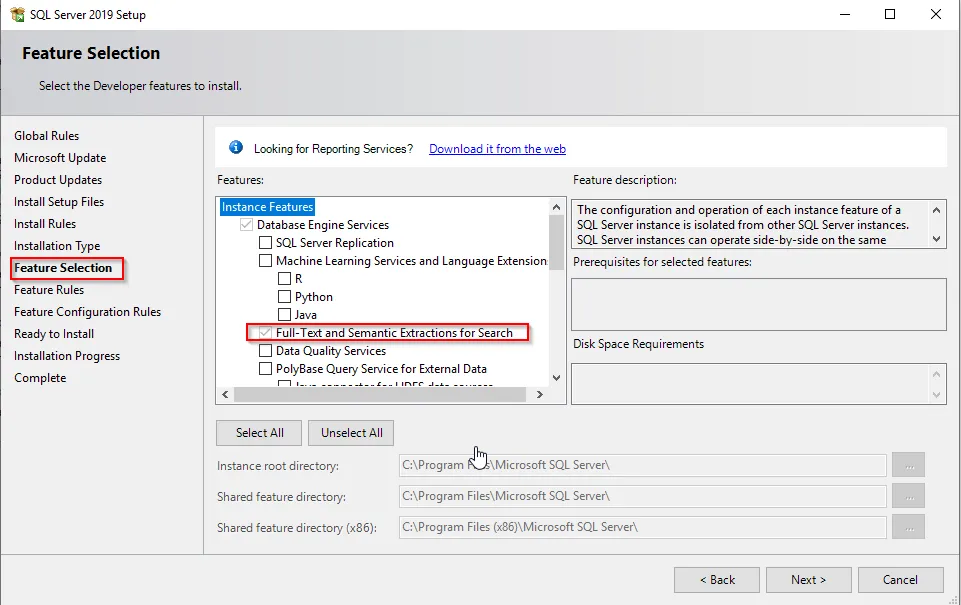Click the Feature description scroll up arrow
This screenshot has width=961, height=605.
coord(936,210)
